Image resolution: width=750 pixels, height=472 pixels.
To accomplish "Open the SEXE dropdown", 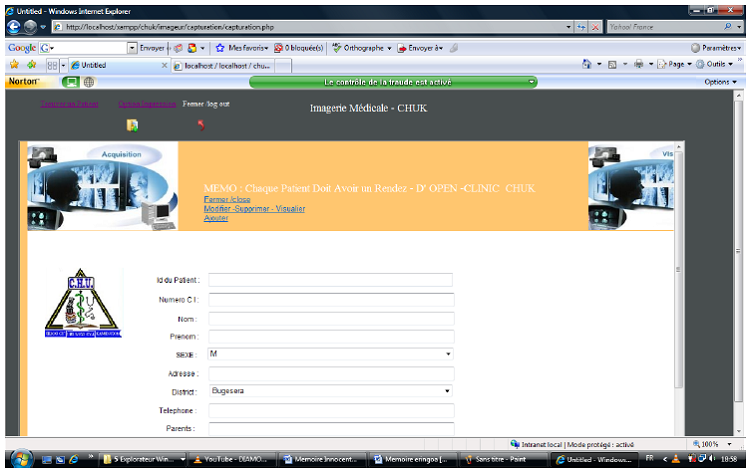I will pyautogui.click(x=330, y=353).
